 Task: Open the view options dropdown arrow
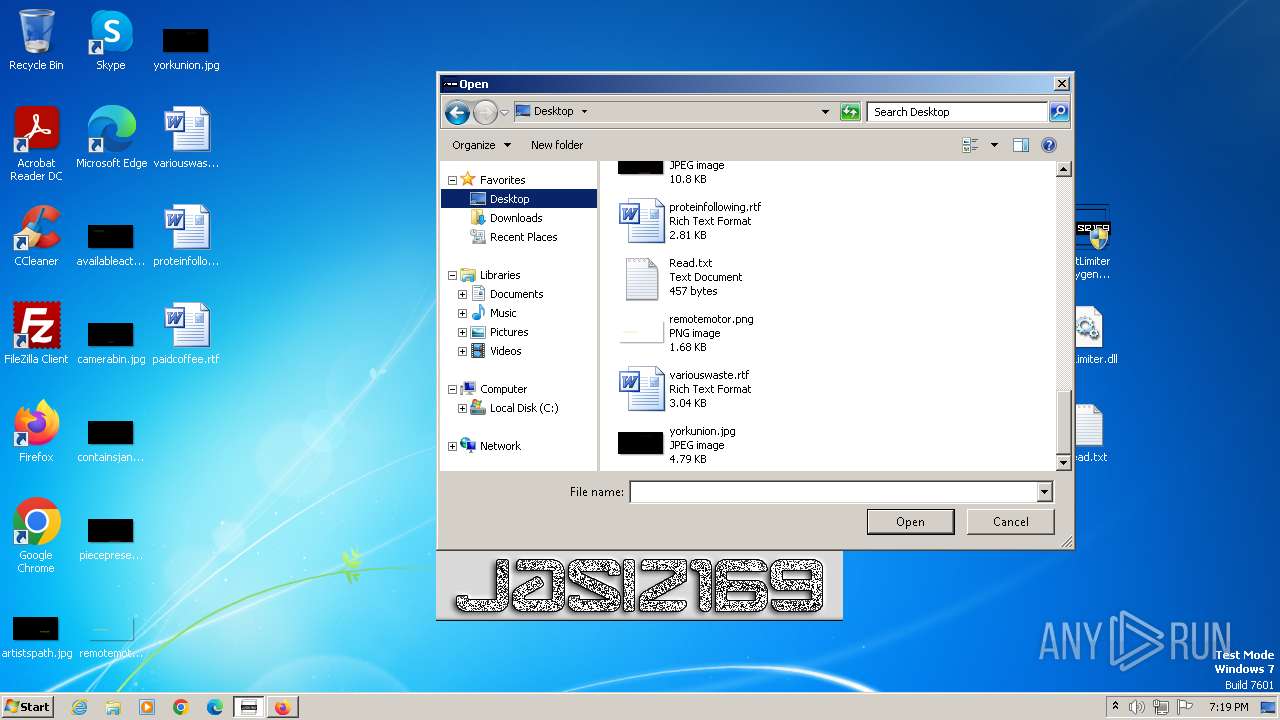click(994, 145)
